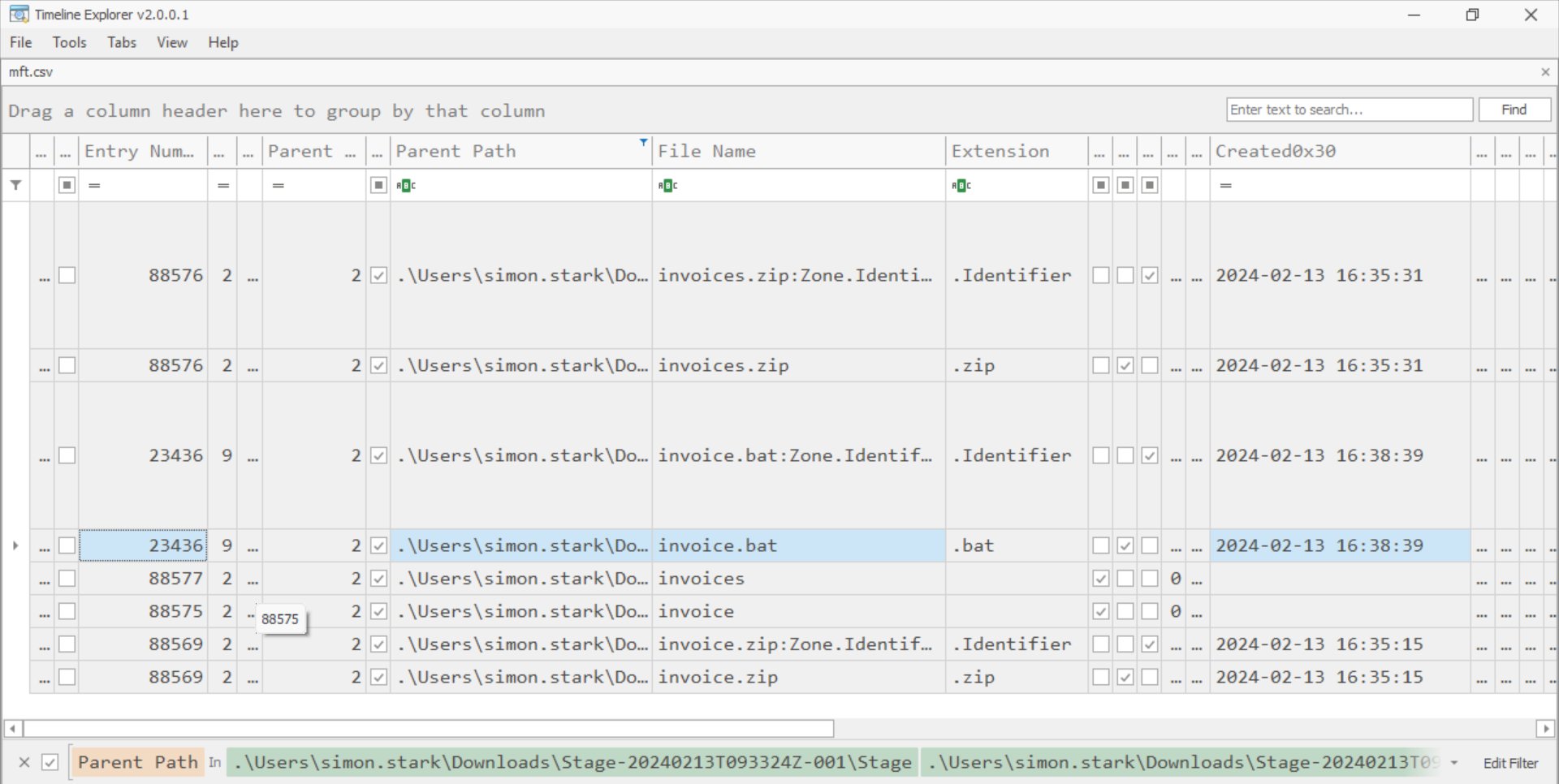The height and width of the screenshot is (784, 1559).
Task: Click the File Name text filter operator icon
Action: tap(667, 186)
